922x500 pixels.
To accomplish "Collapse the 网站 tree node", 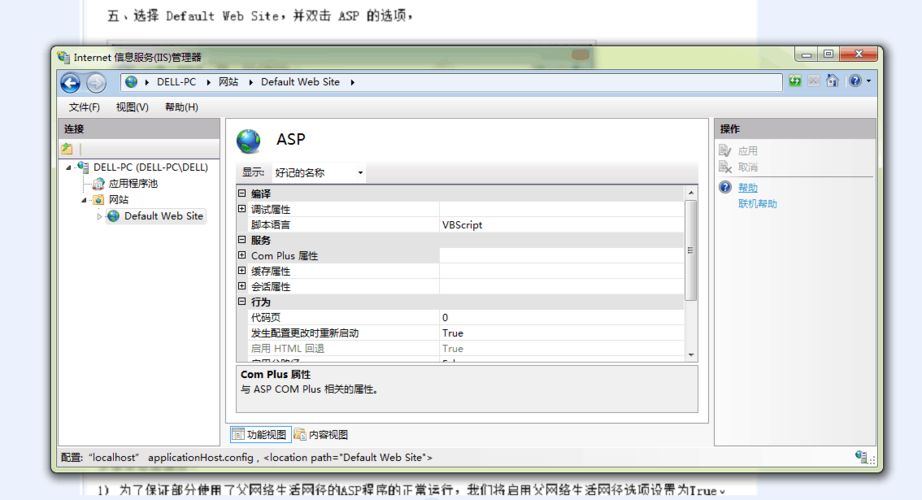I will 84,200.
